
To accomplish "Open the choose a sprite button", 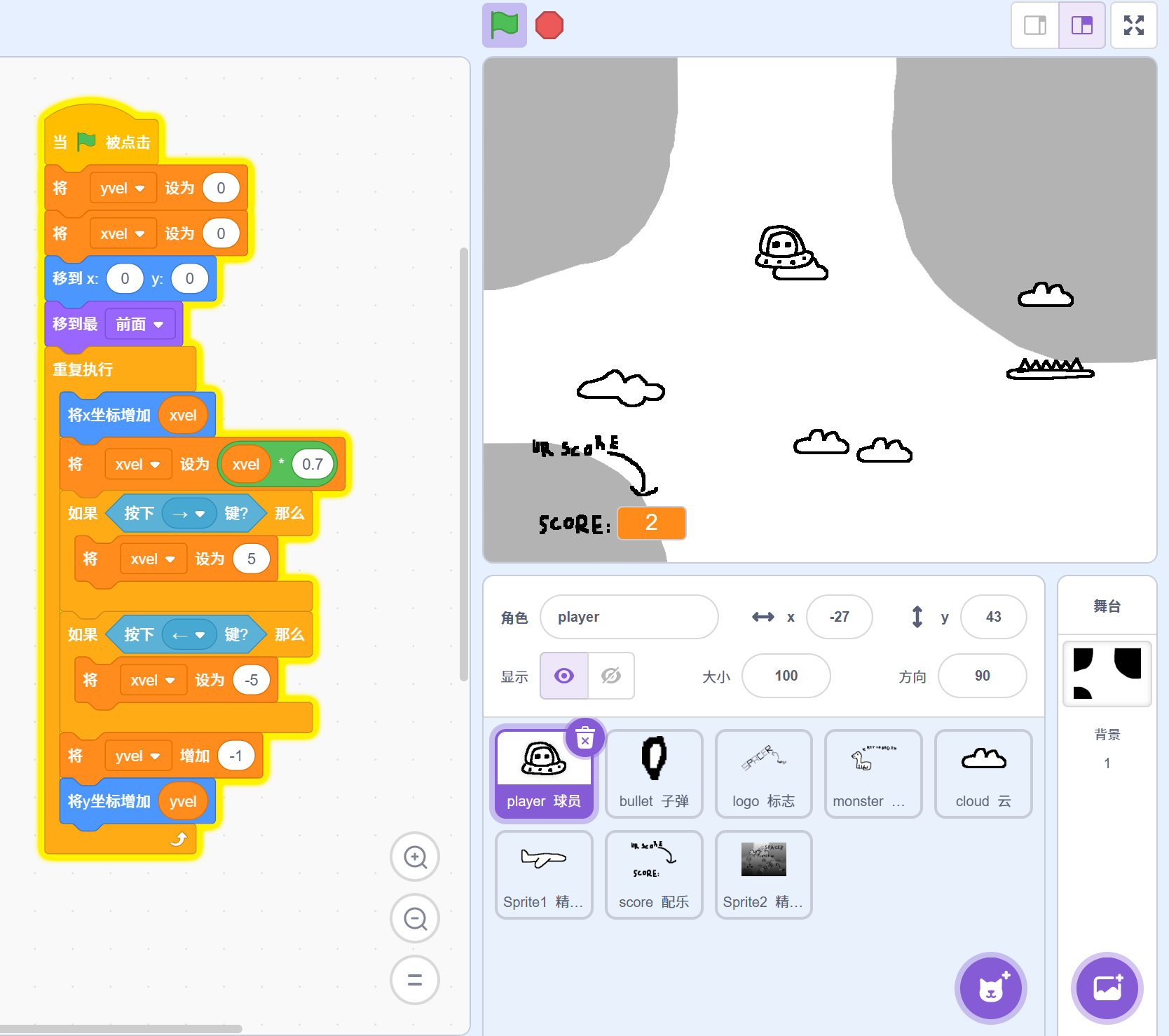I will (990, 988).
